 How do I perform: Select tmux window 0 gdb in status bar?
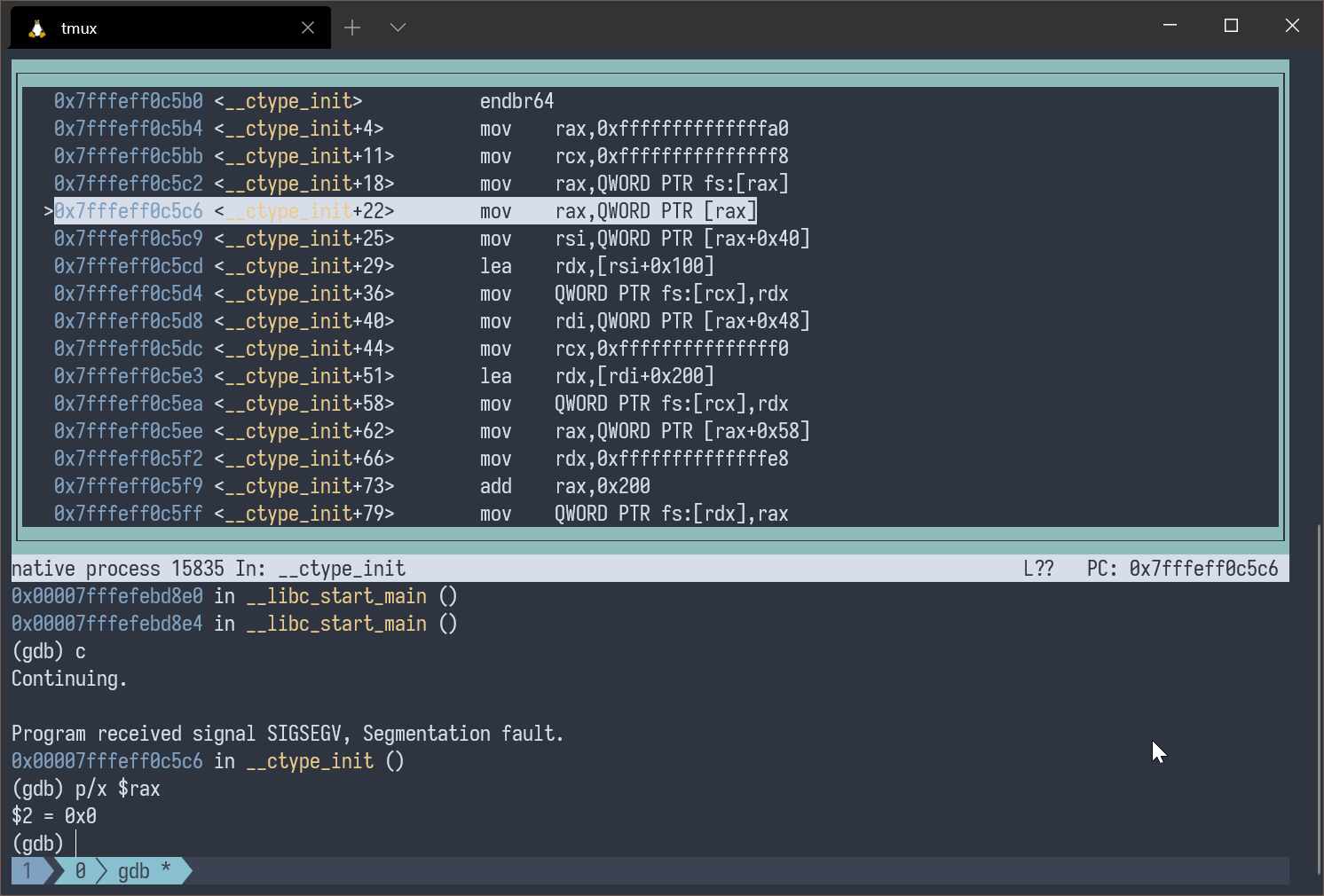click(133, 871)
